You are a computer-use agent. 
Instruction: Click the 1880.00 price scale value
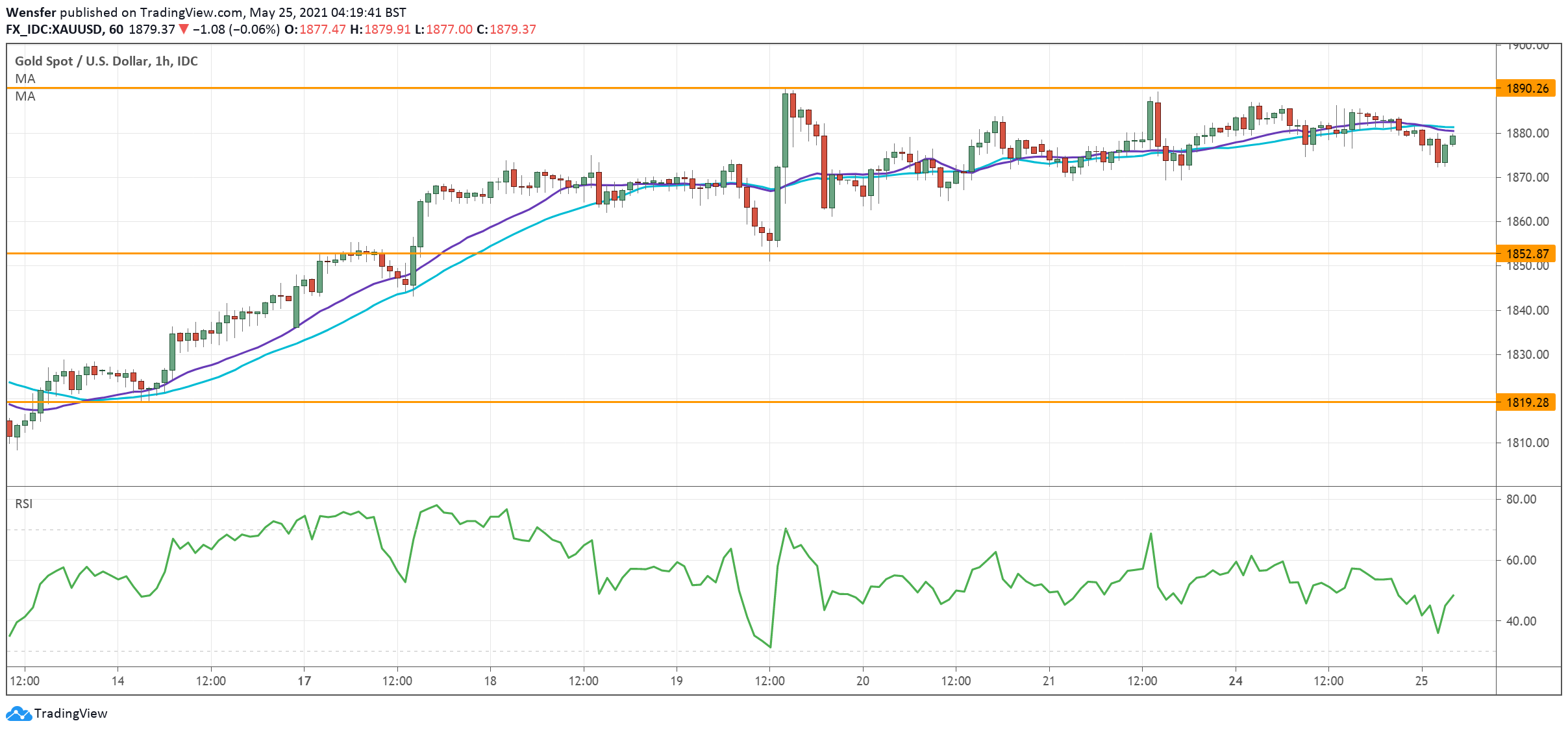(1527, 133)
